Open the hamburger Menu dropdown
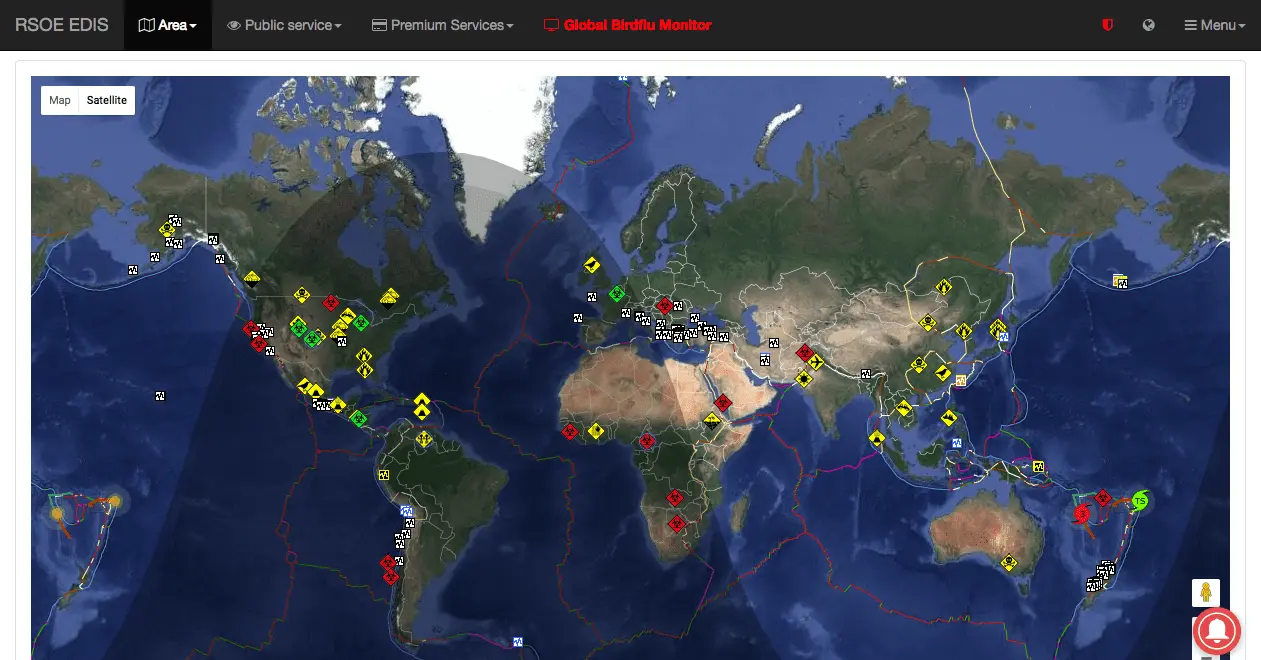The image size is (1261, 660). click(x=1214, y=25)
